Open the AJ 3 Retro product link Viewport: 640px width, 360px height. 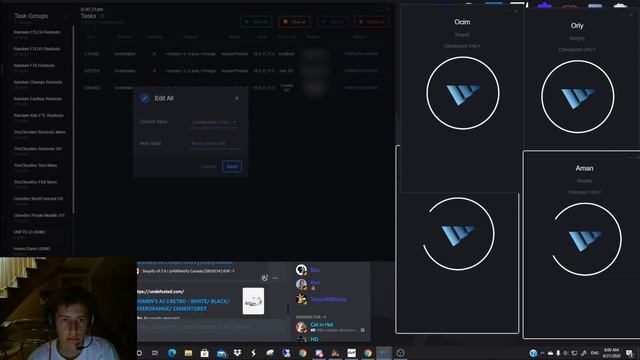coord(184,304)
